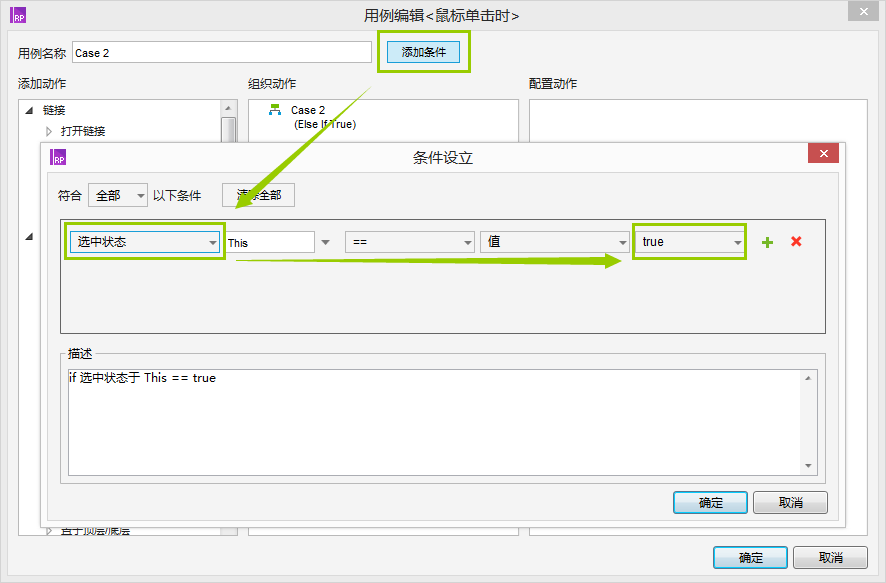Click scroll up arrow in 添加动作 list
This screenshot has width=886, height=583.
coord(228,108)
